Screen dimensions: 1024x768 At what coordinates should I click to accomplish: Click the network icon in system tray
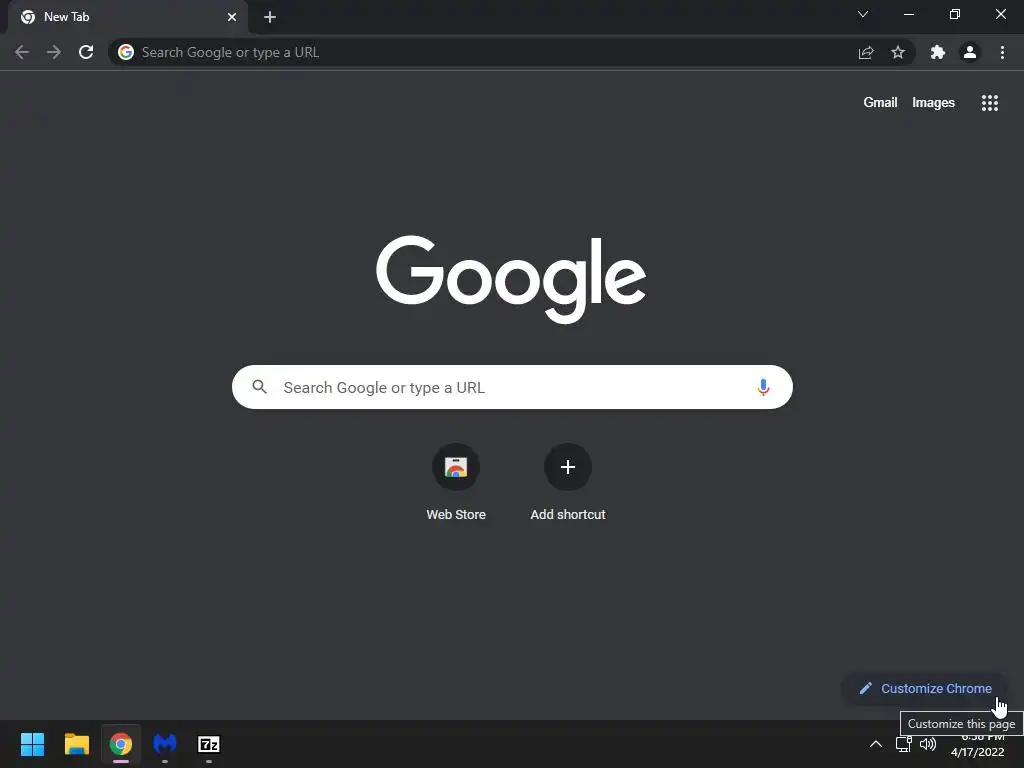[x=903, y=744]
